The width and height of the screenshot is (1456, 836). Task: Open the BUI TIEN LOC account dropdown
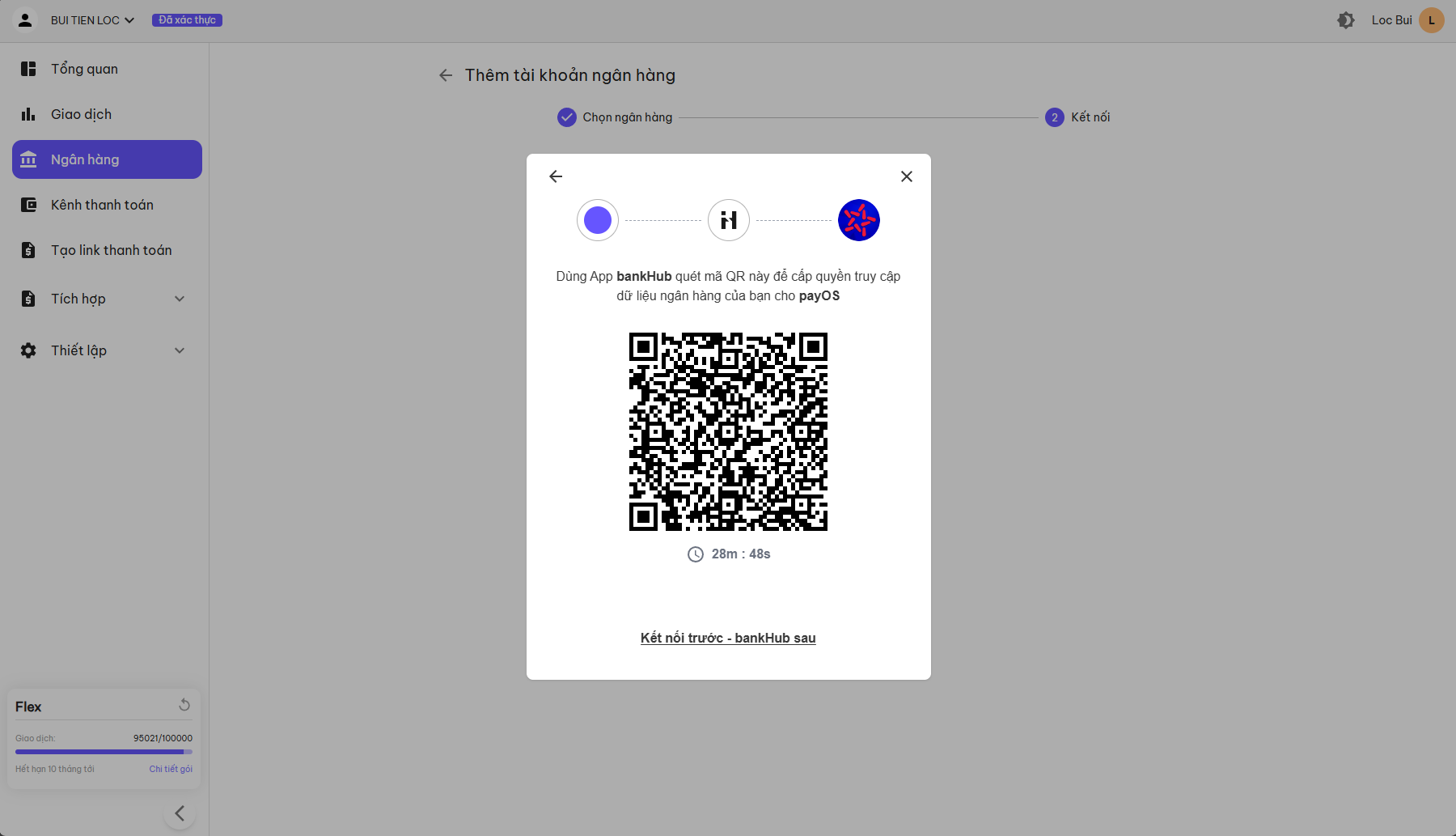pyautogui.click(x=92, y=20)
